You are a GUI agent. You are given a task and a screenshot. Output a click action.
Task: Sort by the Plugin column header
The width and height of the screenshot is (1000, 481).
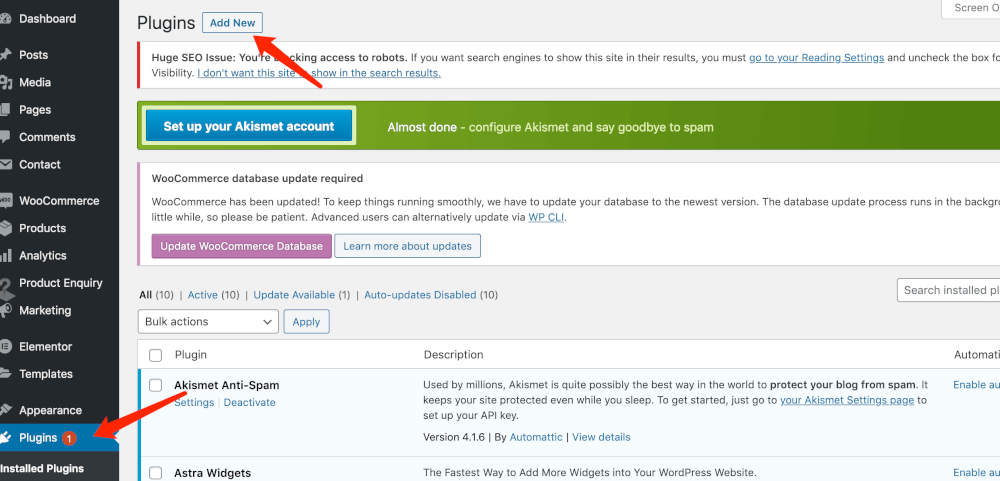pyautogui.click(x=191, y=355)
